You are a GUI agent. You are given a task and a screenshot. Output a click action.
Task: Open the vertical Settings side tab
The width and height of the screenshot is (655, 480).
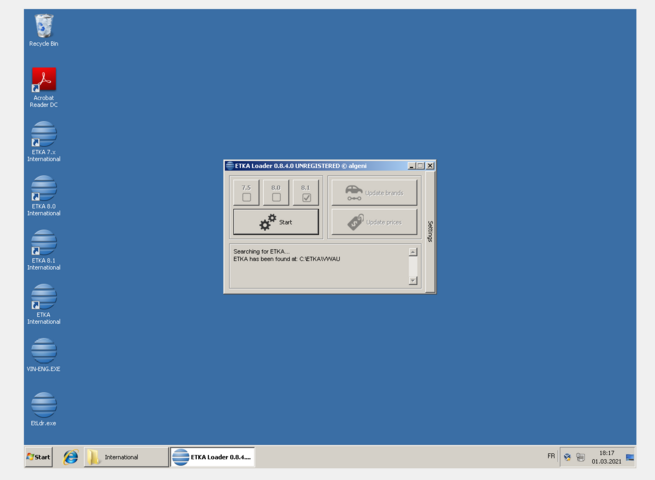pos(430,231)
